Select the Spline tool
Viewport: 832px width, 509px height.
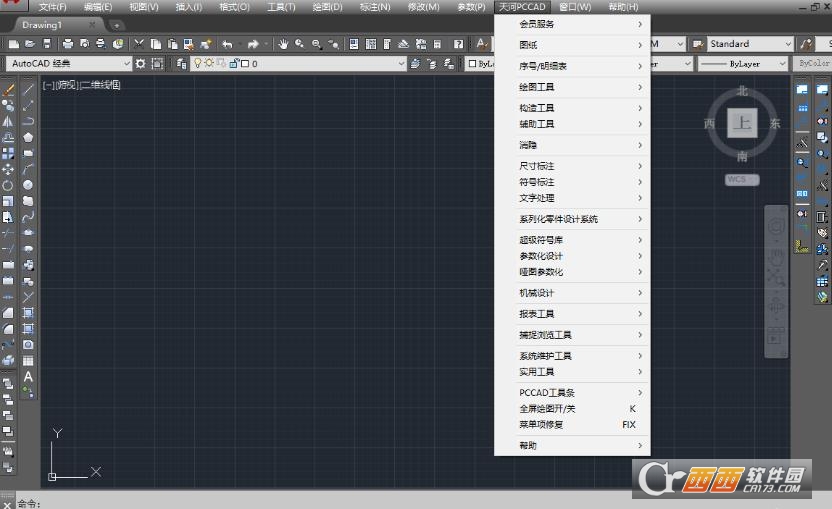[x=28, y=217]
